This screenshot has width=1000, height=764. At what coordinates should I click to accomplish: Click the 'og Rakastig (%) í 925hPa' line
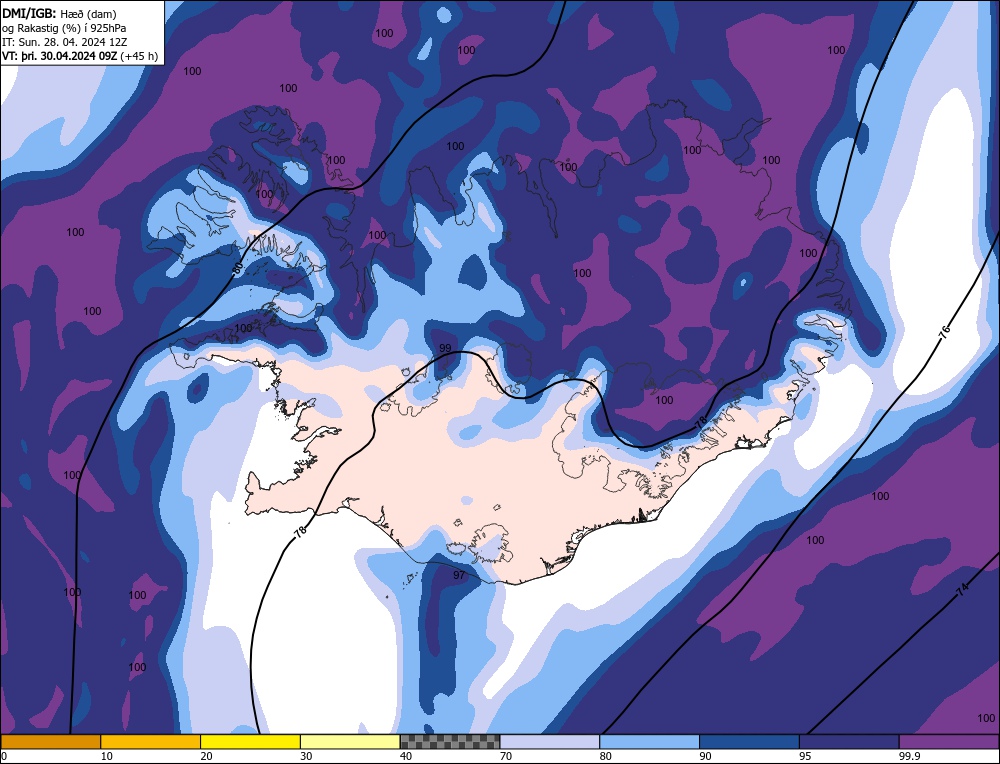(x=64, y=27)
